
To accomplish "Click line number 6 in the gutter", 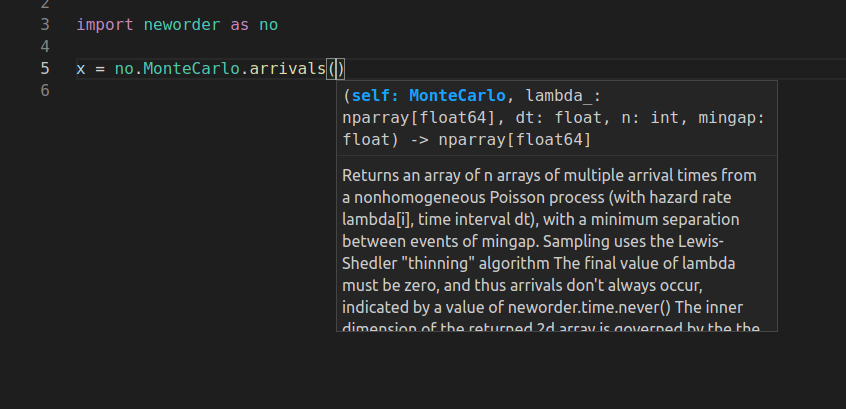I will click(44, 91).
